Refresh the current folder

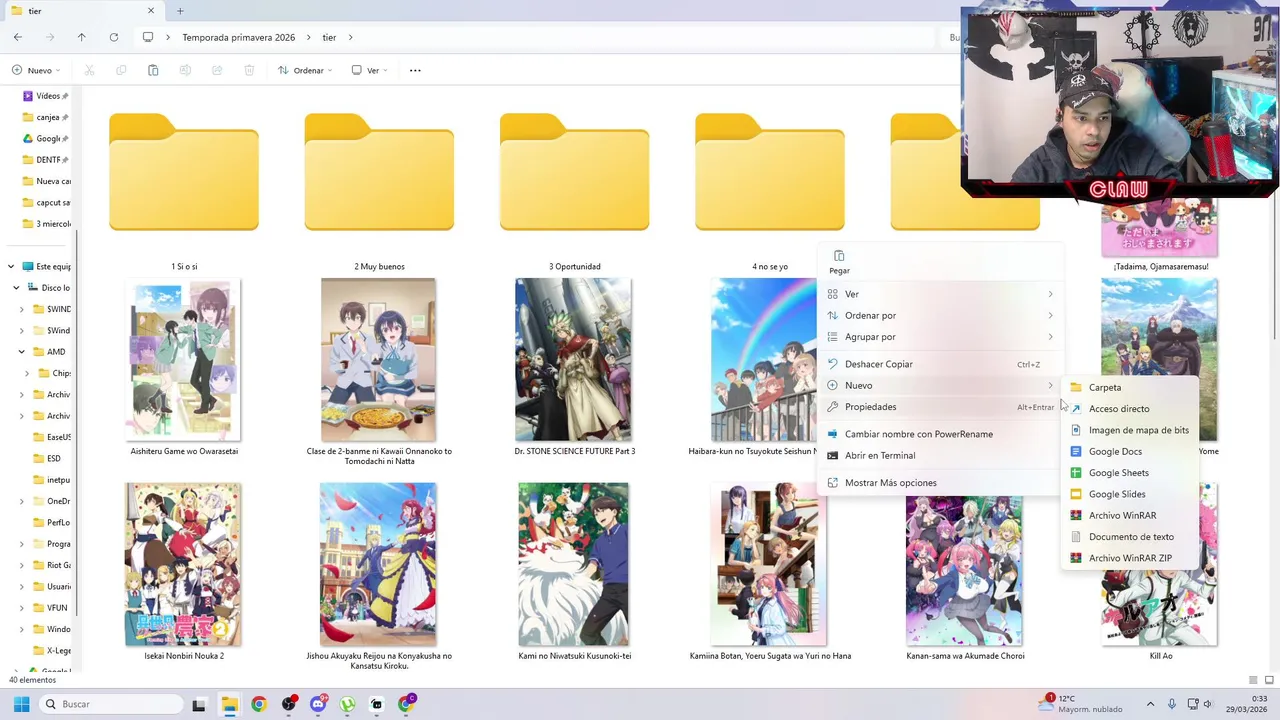pos(114,37)
